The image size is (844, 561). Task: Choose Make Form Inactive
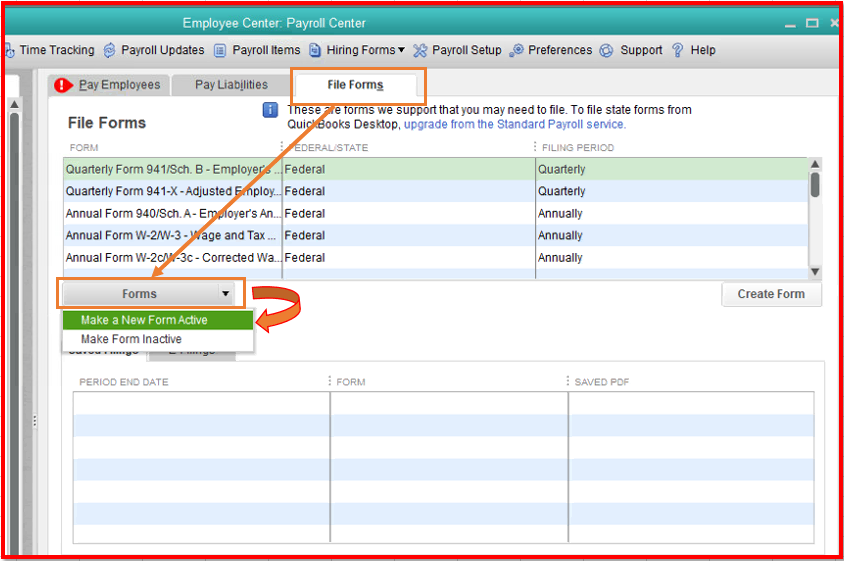(x=158, y=339)
